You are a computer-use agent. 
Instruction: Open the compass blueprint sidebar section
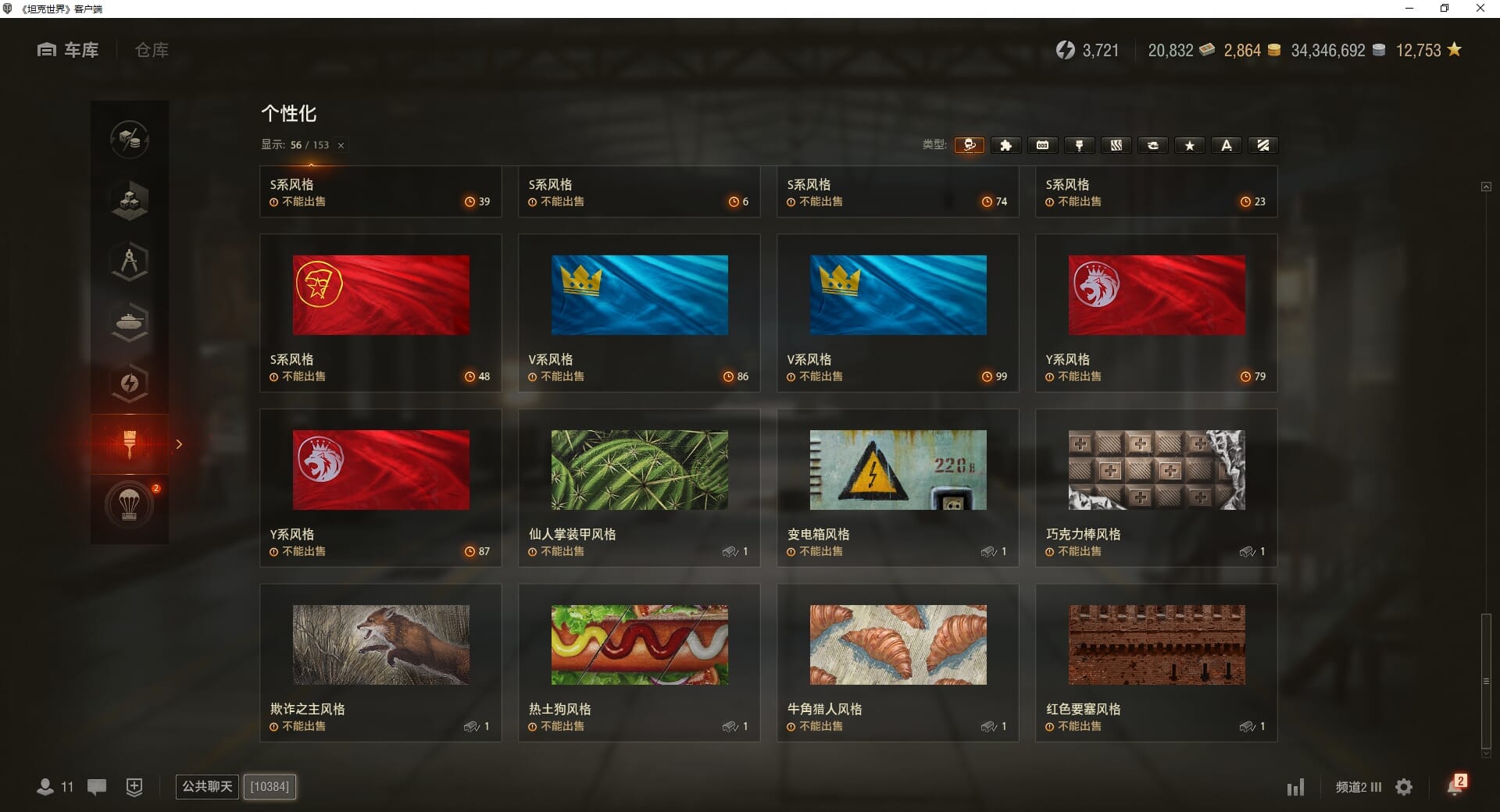130,262
